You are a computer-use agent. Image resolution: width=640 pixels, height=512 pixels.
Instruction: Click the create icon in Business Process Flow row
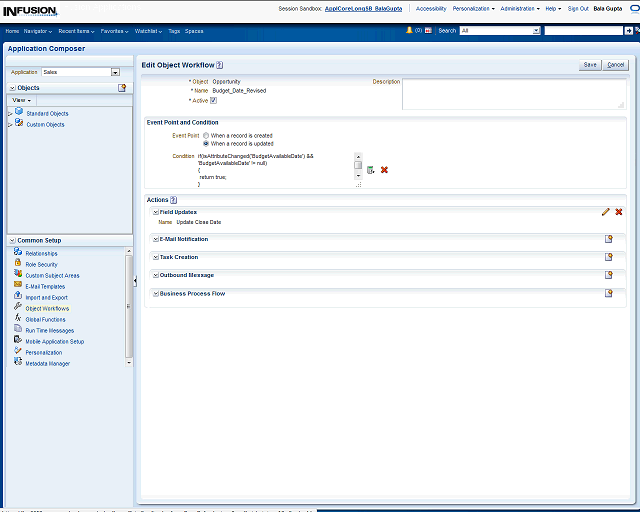pyautogui.click(x=608, y=294)
